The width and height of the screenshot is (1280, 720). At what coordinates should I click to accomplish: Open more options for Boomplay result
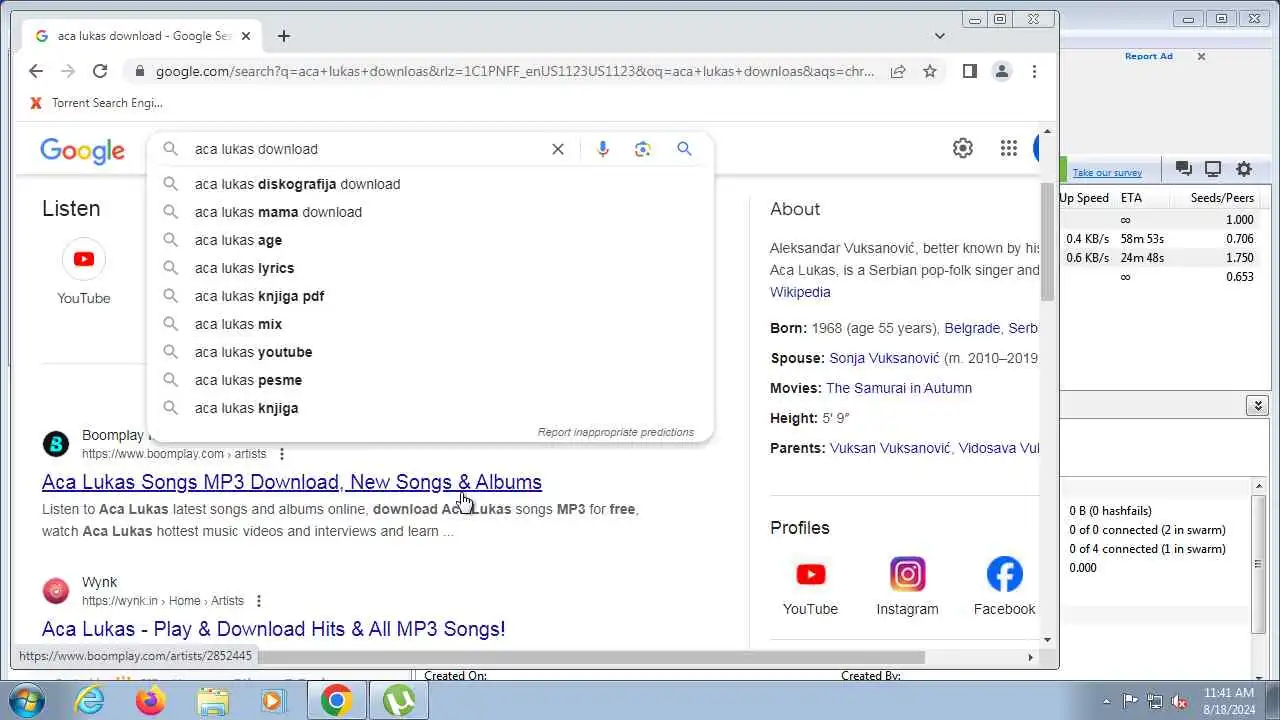click(x=282, y=454)
